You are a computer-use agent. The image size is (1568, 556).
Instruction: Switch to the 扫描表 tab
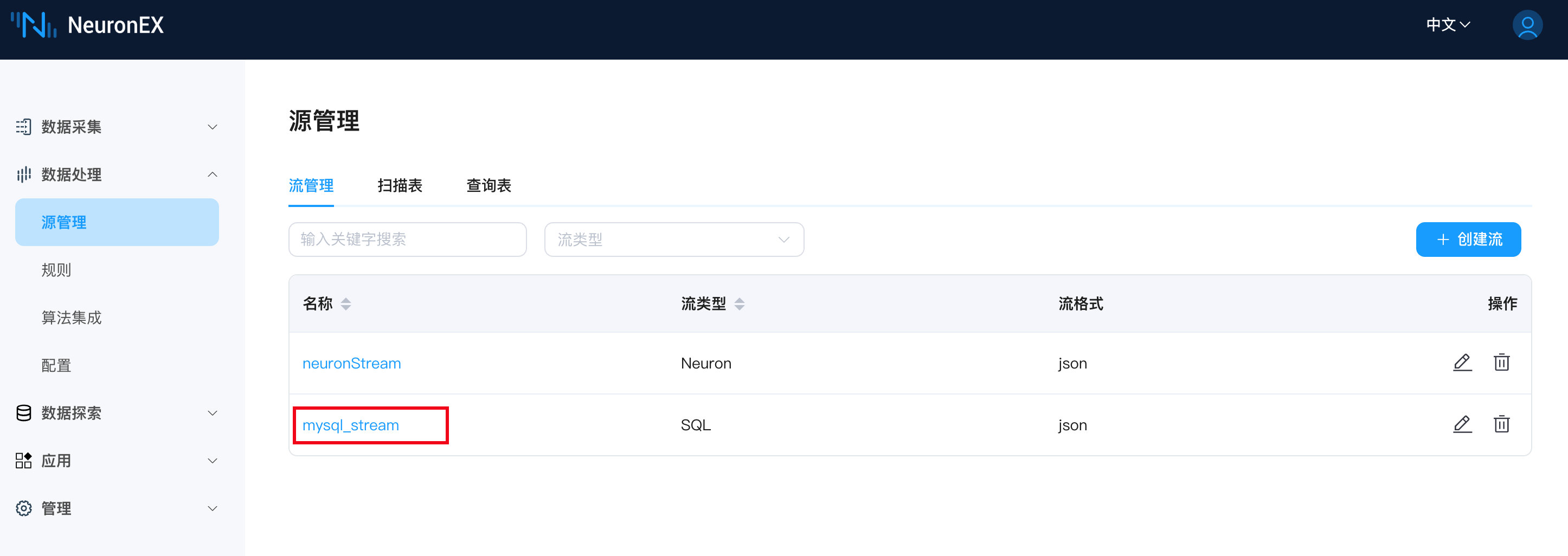[399, 185]
